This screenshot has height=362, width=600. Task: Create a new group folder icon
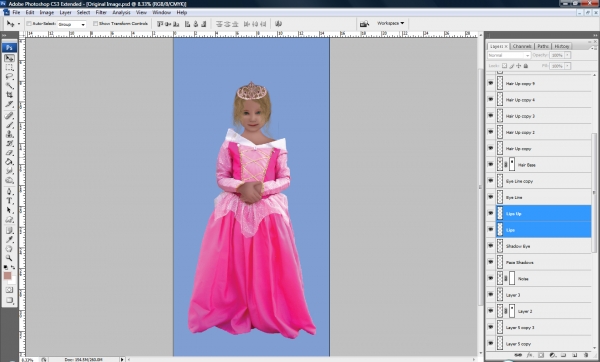(x=564, y=355)
